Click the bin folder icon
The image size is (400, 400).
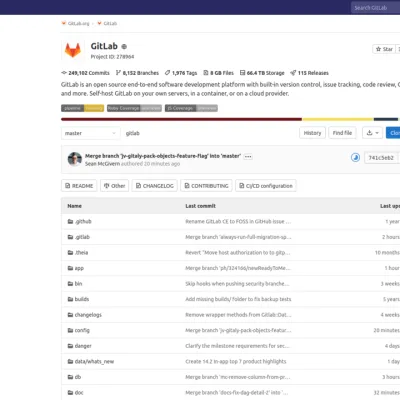(70, 284)
